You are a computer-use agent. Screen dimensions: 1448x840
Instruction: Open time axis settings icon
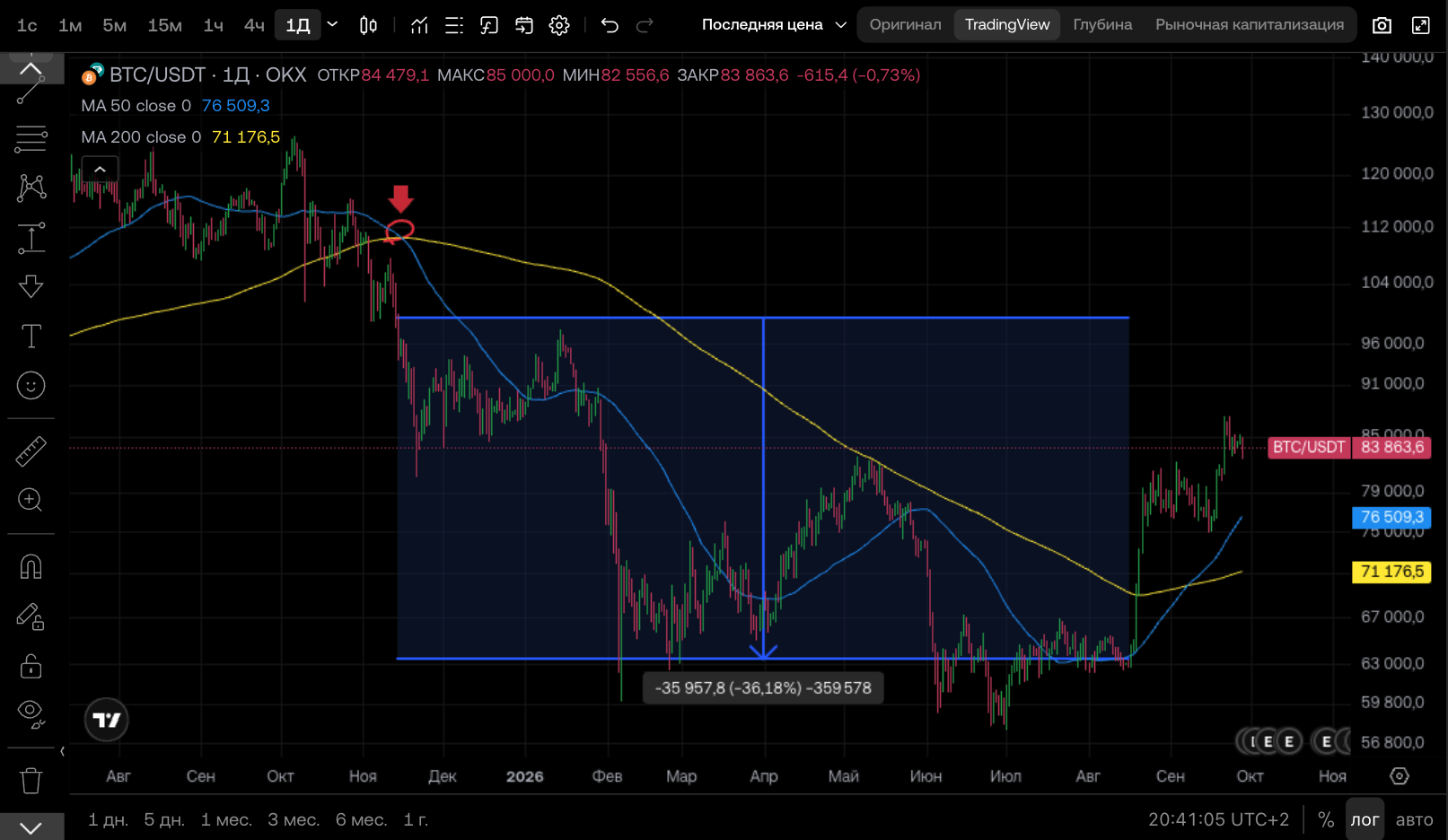click(1399, 776)
